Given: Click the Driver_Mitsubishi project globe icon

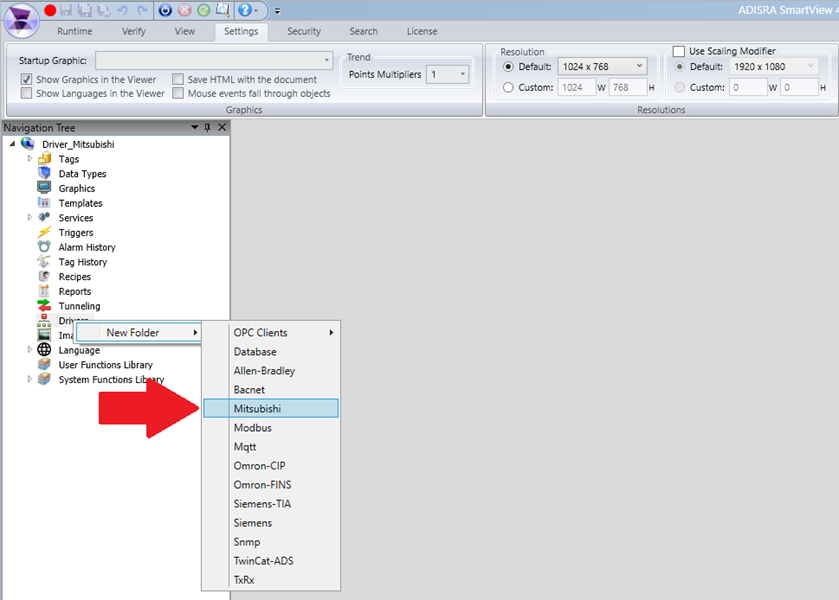Looking at the screenshot, I should pyautogui.click(x=28, y=143).
